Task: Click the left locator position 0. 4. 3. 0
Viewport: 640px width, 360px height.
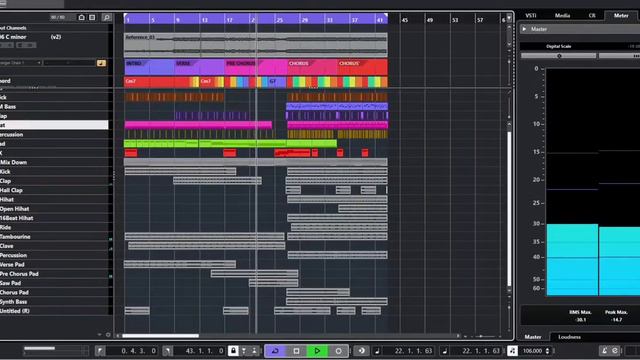Action: point(138,351)
